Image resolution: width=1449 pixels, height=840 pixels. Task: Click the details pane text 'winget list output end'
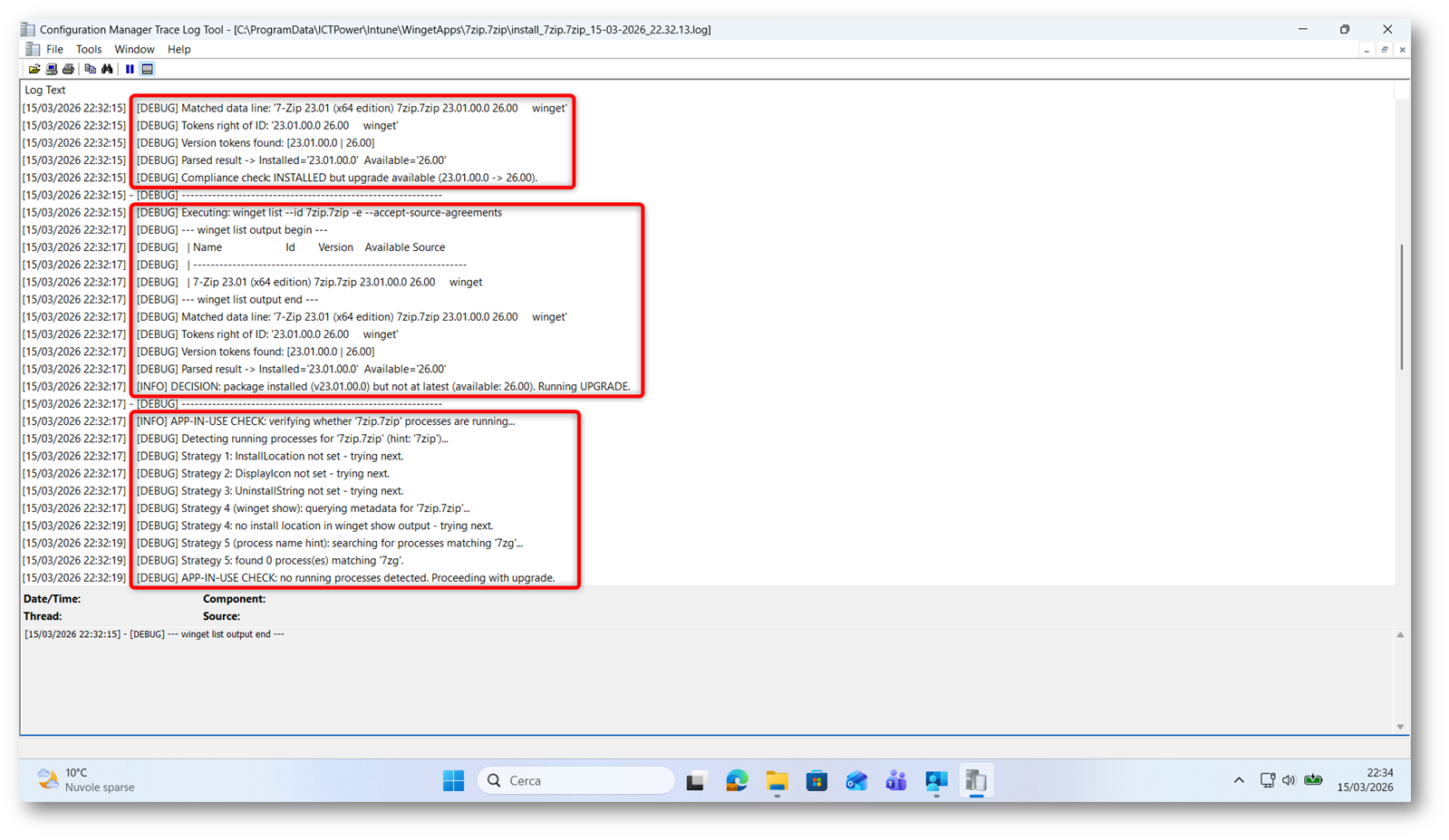tap(232, 634)
